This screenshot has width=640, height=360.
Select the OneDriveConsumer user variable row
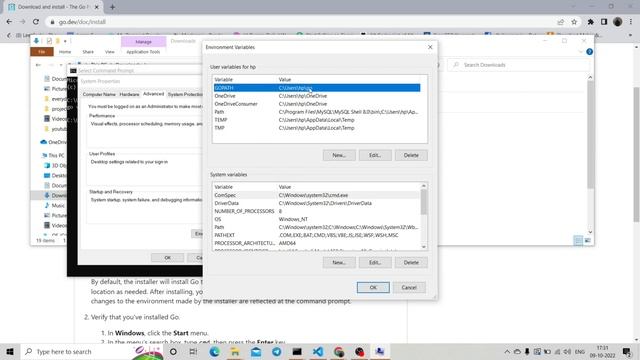(x=317, y=104)
